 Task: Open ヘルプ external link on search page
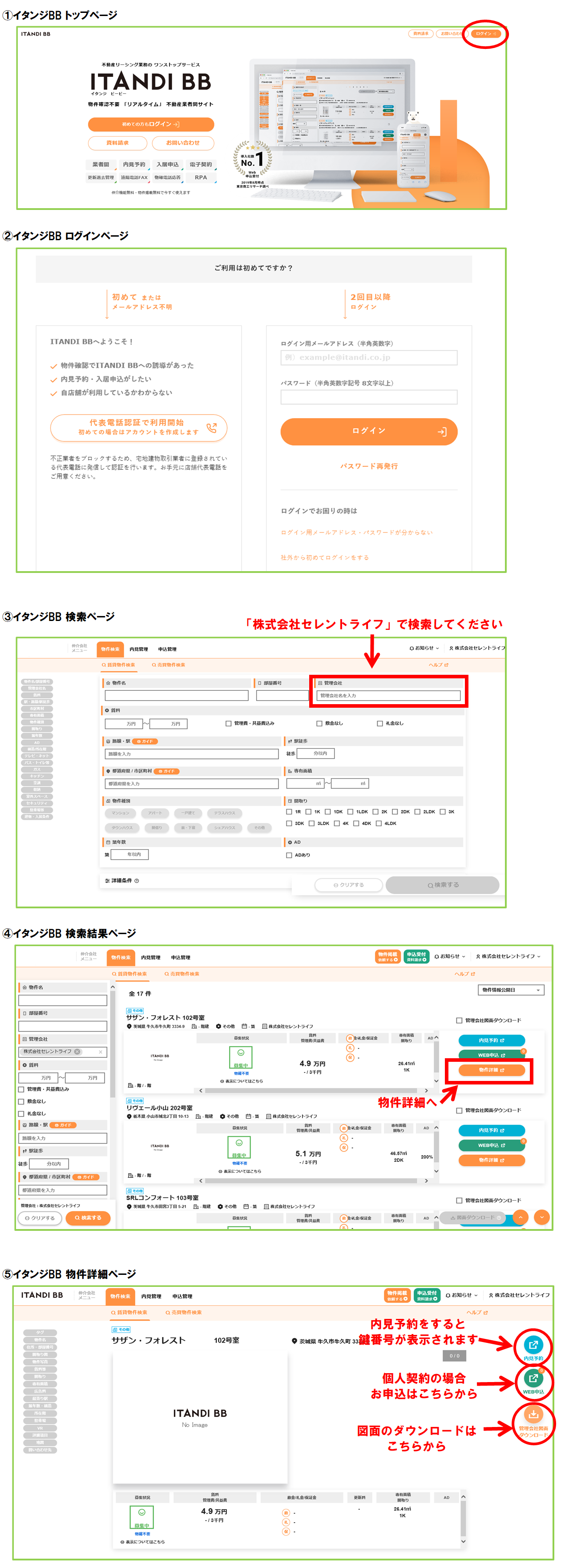tap(438, 665)
